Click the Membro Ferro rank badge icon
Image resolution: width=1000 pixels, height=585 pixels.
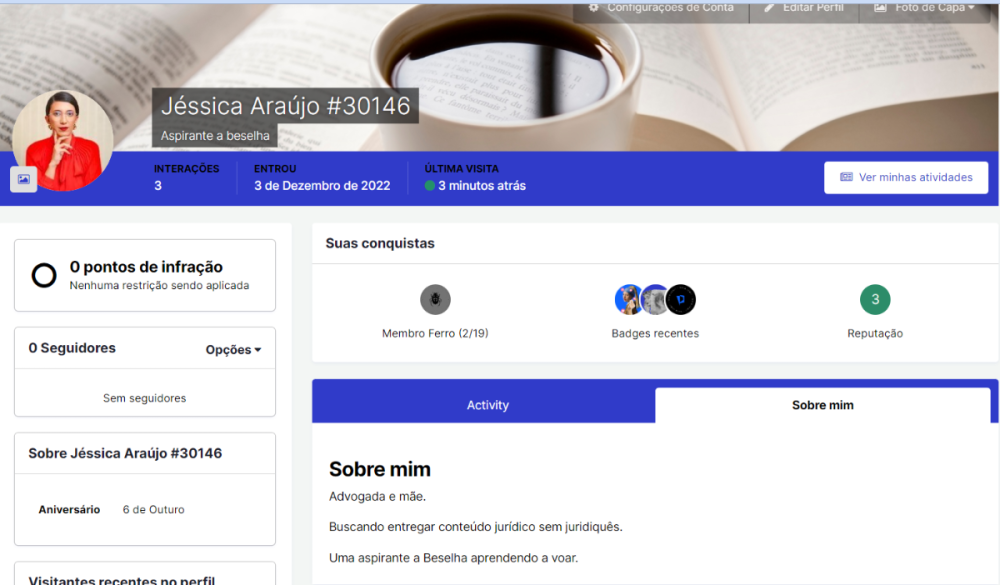[x=435, y=299]
